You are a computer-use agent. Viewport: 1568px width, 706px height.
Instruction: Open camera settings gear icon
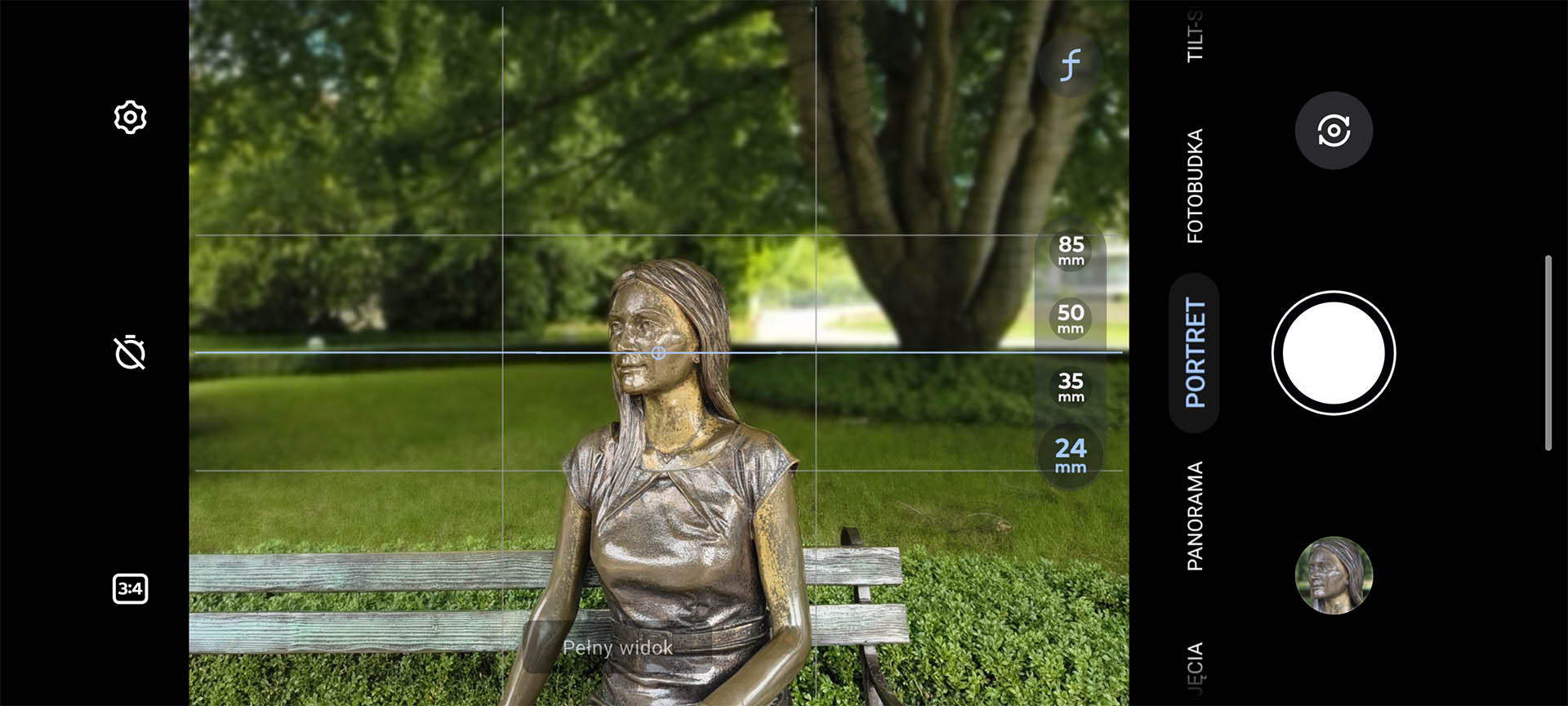click(130, 118)
